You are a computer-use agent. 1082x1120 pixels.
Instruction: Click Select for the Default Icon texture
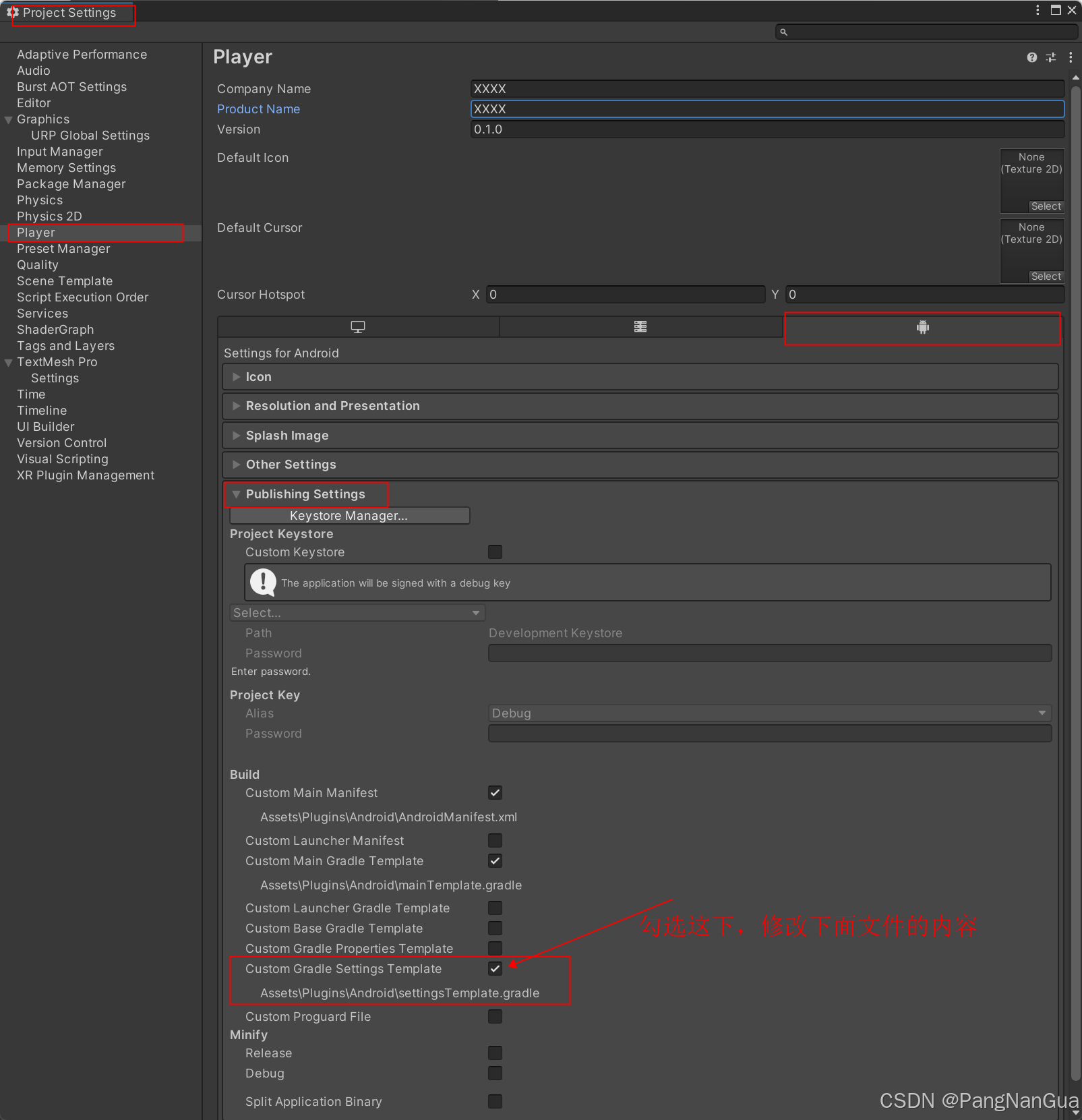[1045, 206]
